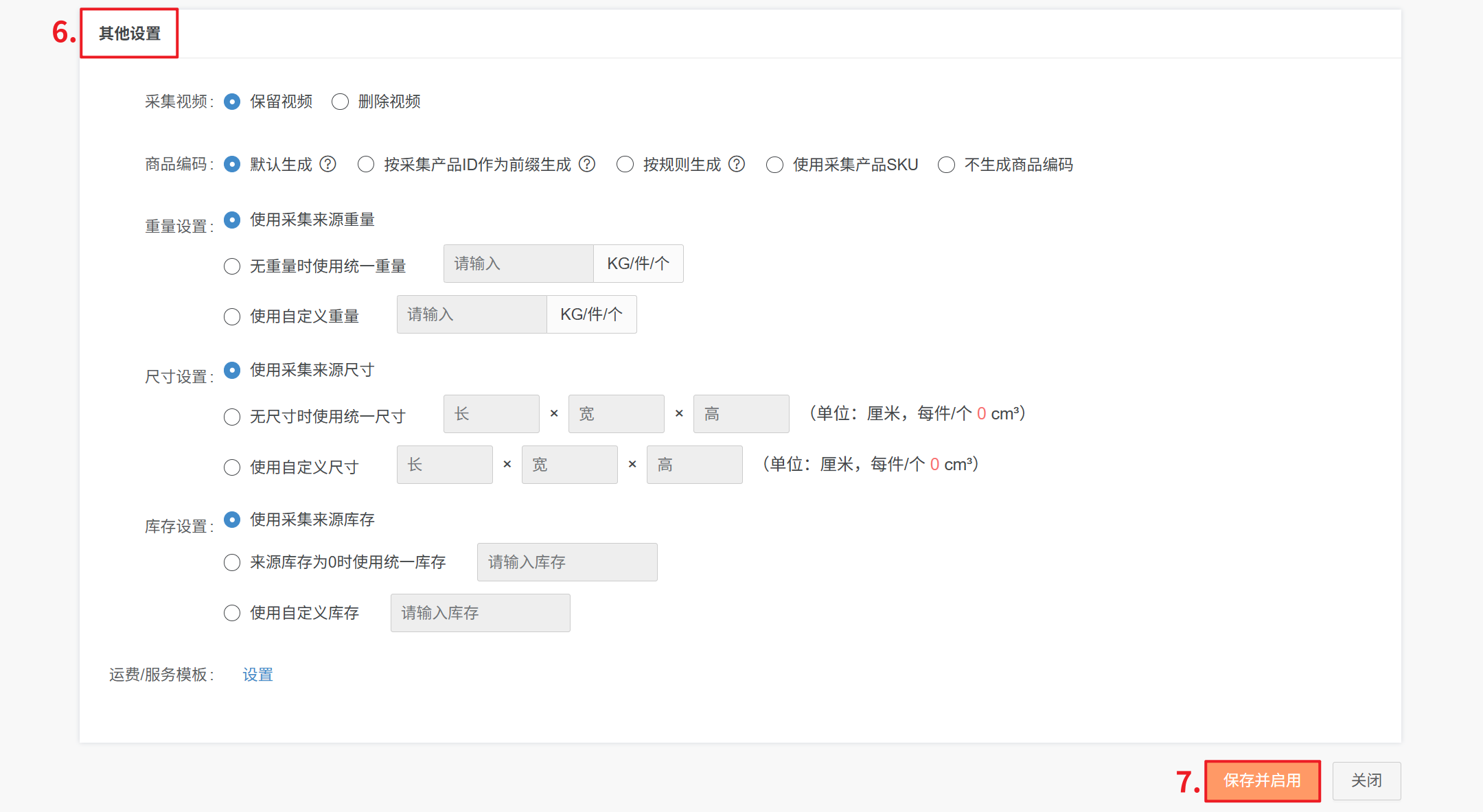Open the 其他设置 tab
The height and width of the screenshot is (812, 1483).
(x=130, y=34)
